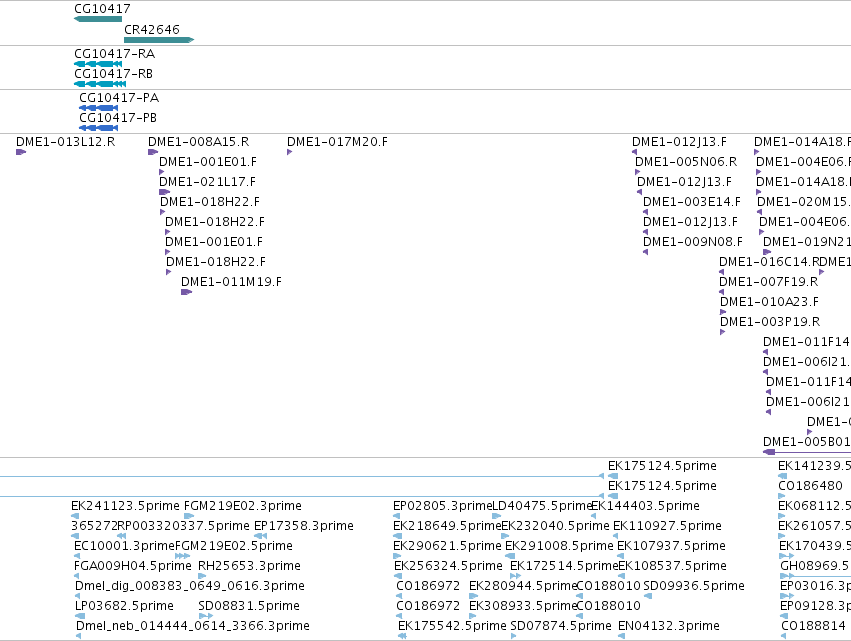Viewport: 851px width, 641px height.
Task: Open the Dmel_dig_008383_0649_0616.3prime label
Action: coord(190,586)
